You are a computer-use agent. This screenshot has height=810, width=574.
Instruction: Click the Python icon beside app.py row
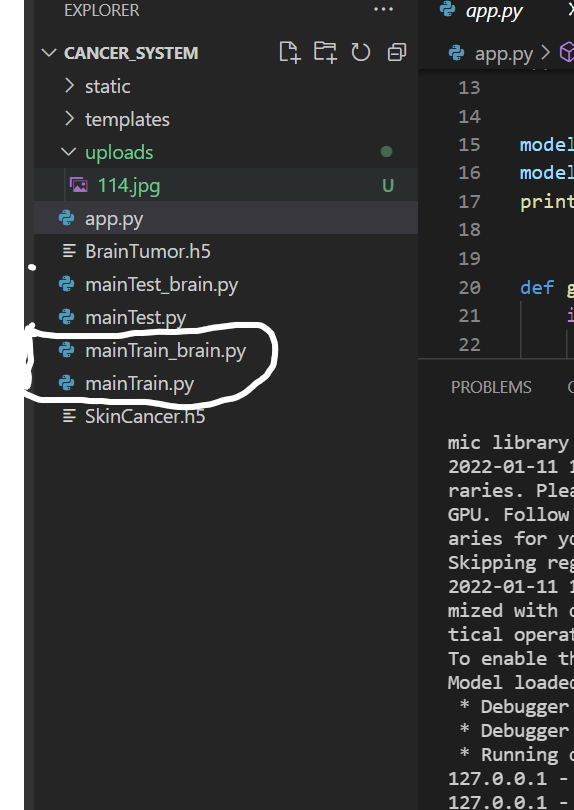click(67, 217)
